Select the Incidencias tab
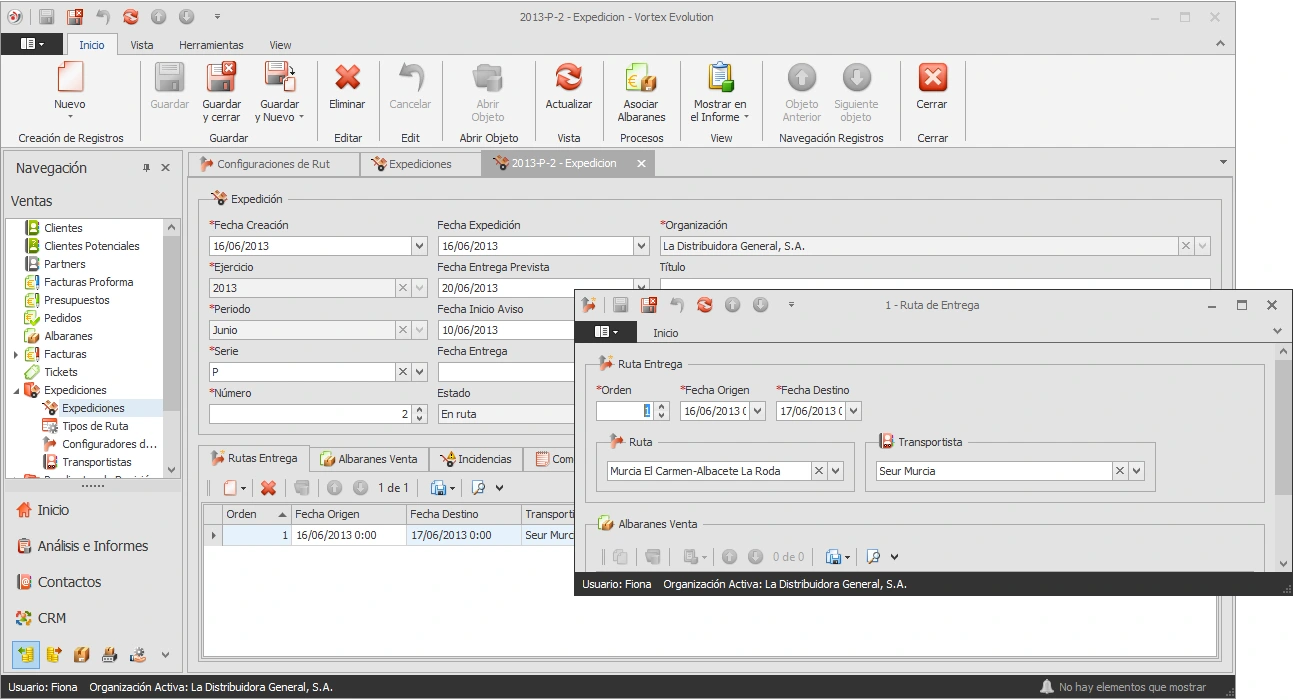The height and width of the screenshot is (700, 1295). click(x=476, y=459)
